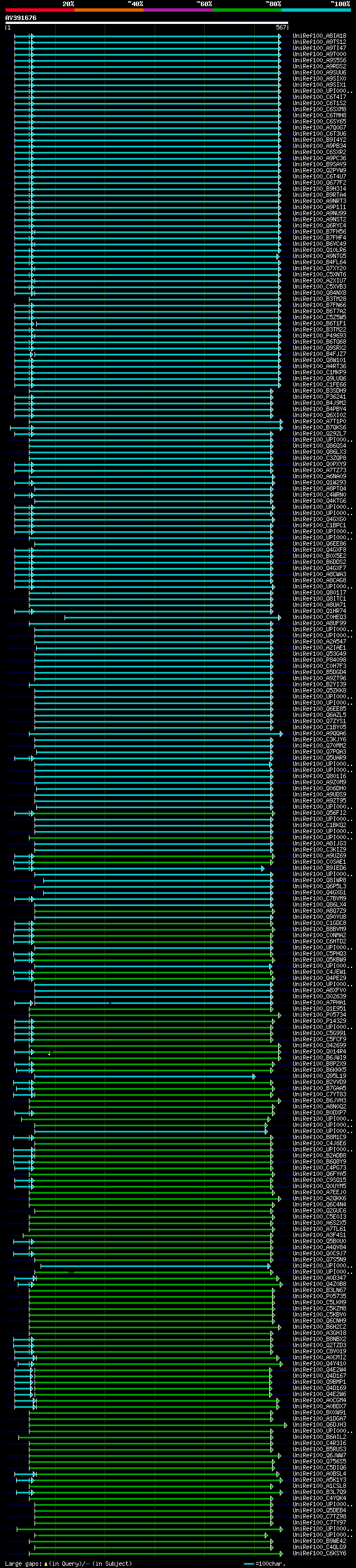This screenshot has width=356, height=1568.
Task: Choose hit UniRef100_B2YI39
Action: point(319,684)
